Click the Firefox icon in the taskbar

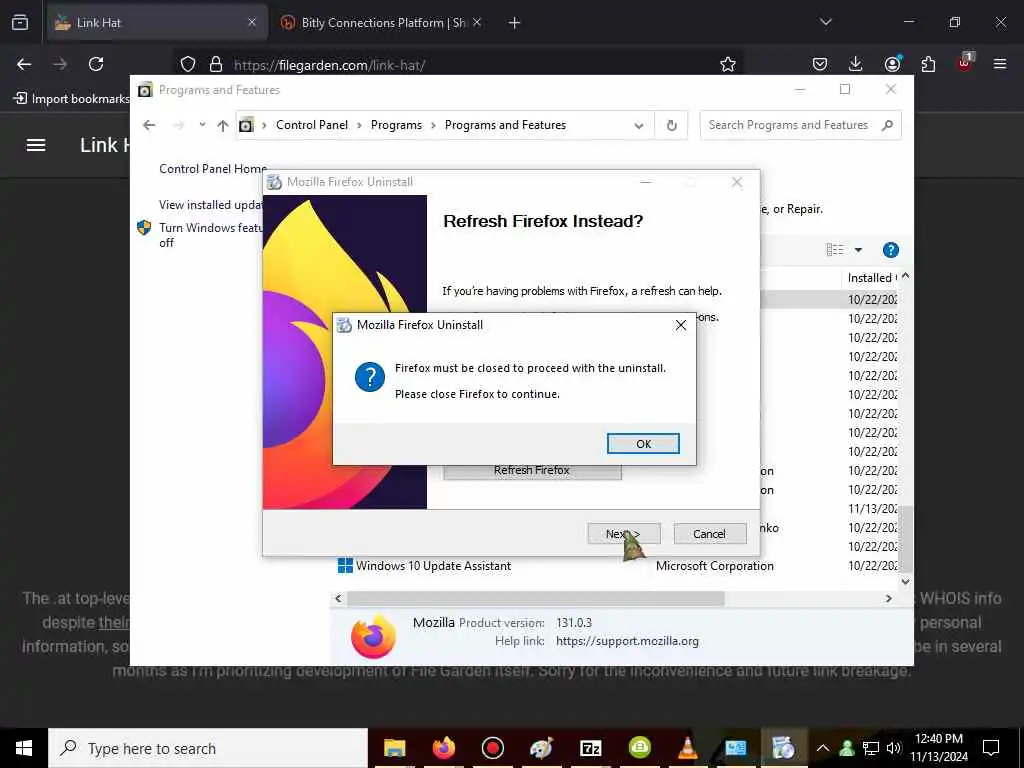tap(443, 748)
